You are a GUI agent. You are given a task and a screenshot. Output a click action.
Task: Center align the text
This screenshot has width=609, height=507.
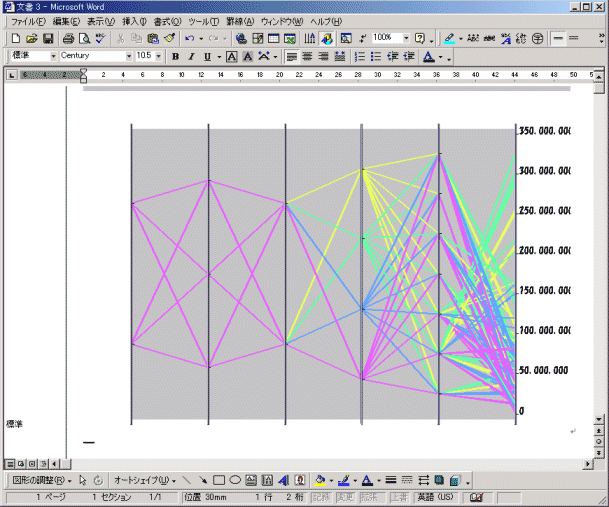307,57
